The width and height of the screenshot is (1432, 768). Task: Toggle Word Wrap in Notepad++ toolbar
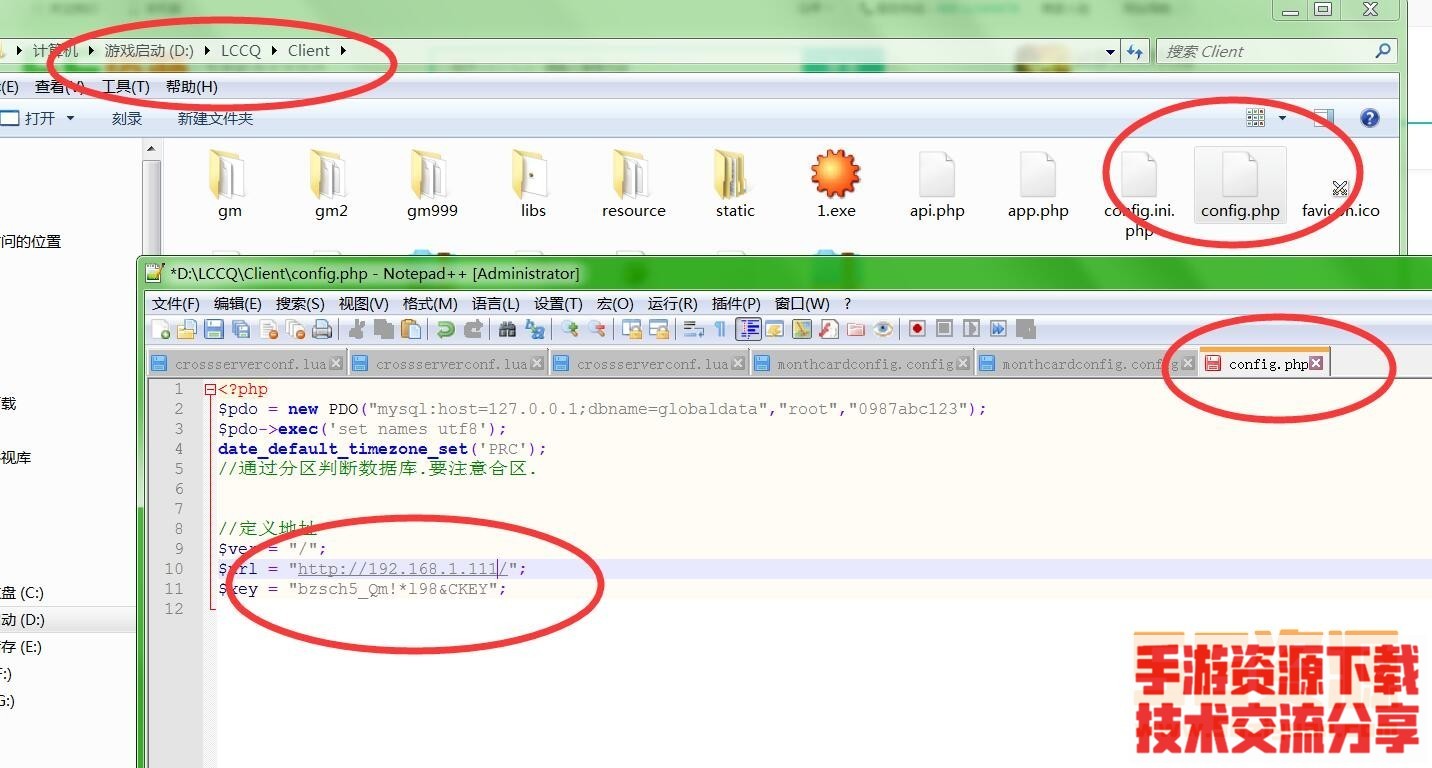pos(693,329)
